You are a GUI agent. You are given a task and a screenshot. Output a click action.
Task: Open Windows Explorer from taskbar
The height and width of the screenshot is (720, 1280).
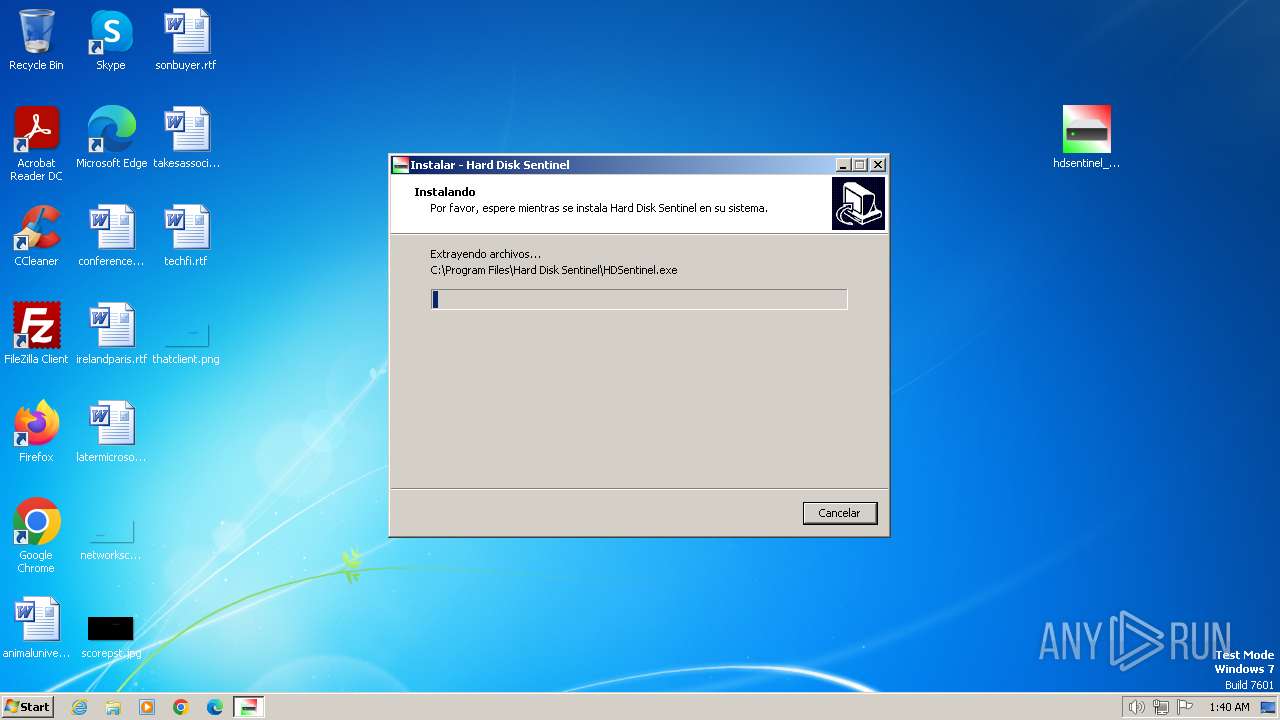[113, 707]
